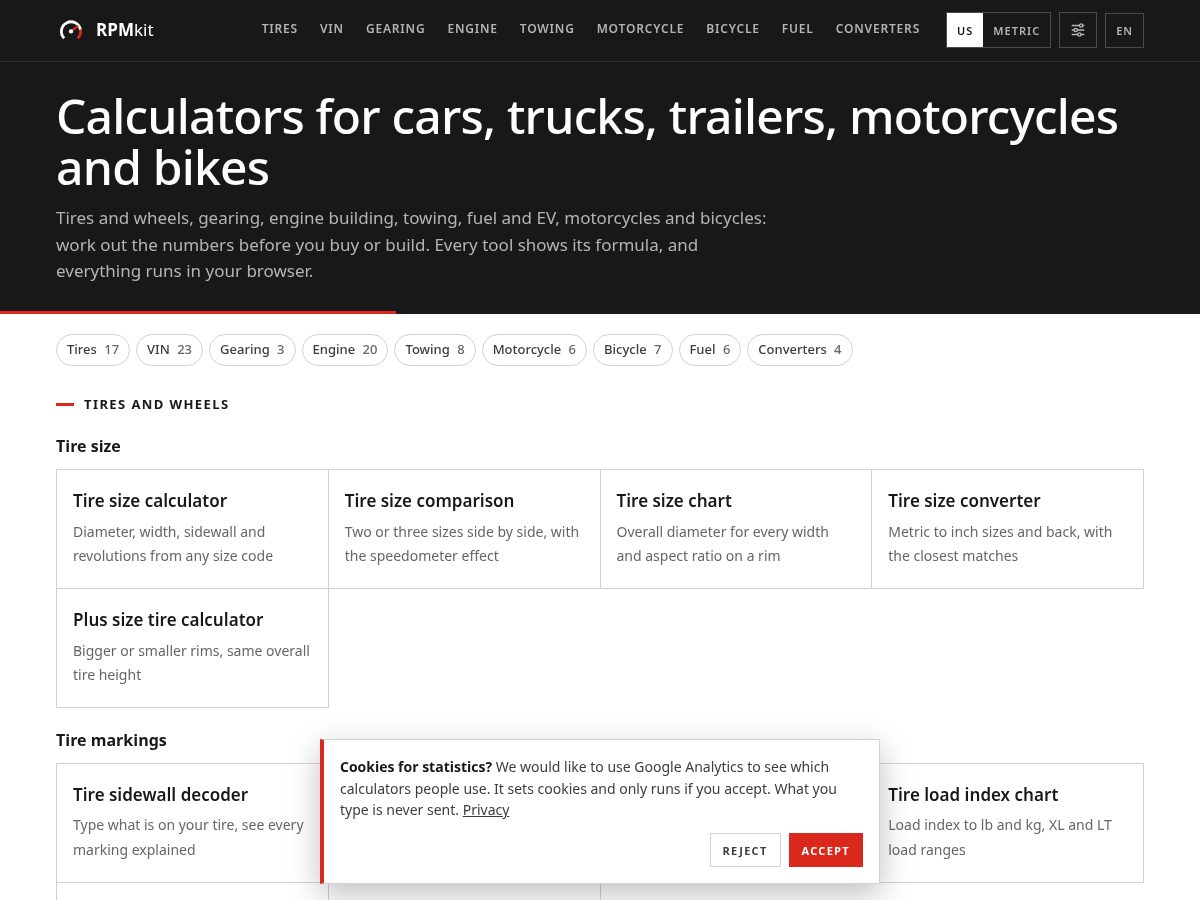Select the Engine 20 category chip

tap(345, 350)
